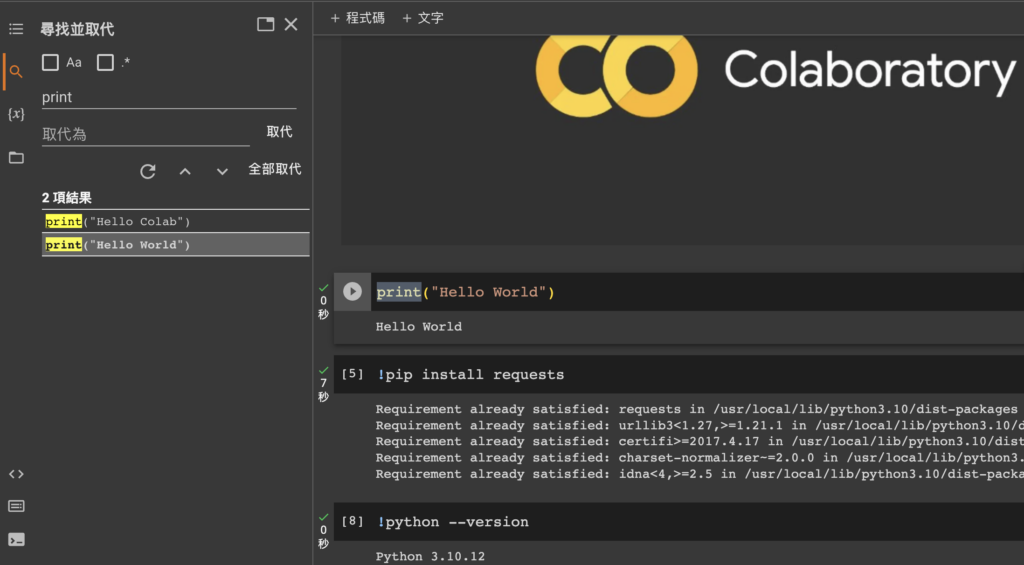Refresh the search results

coord(148,171)
